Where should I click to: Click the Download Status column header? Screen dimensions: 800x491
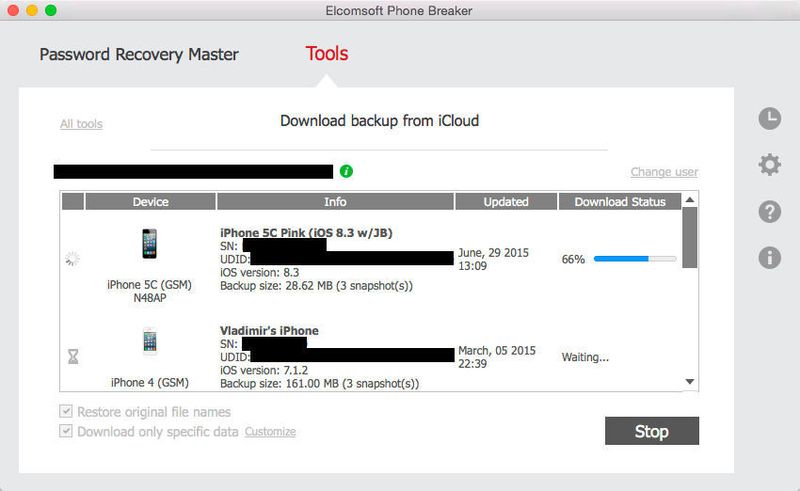click(x=620, y=202)
